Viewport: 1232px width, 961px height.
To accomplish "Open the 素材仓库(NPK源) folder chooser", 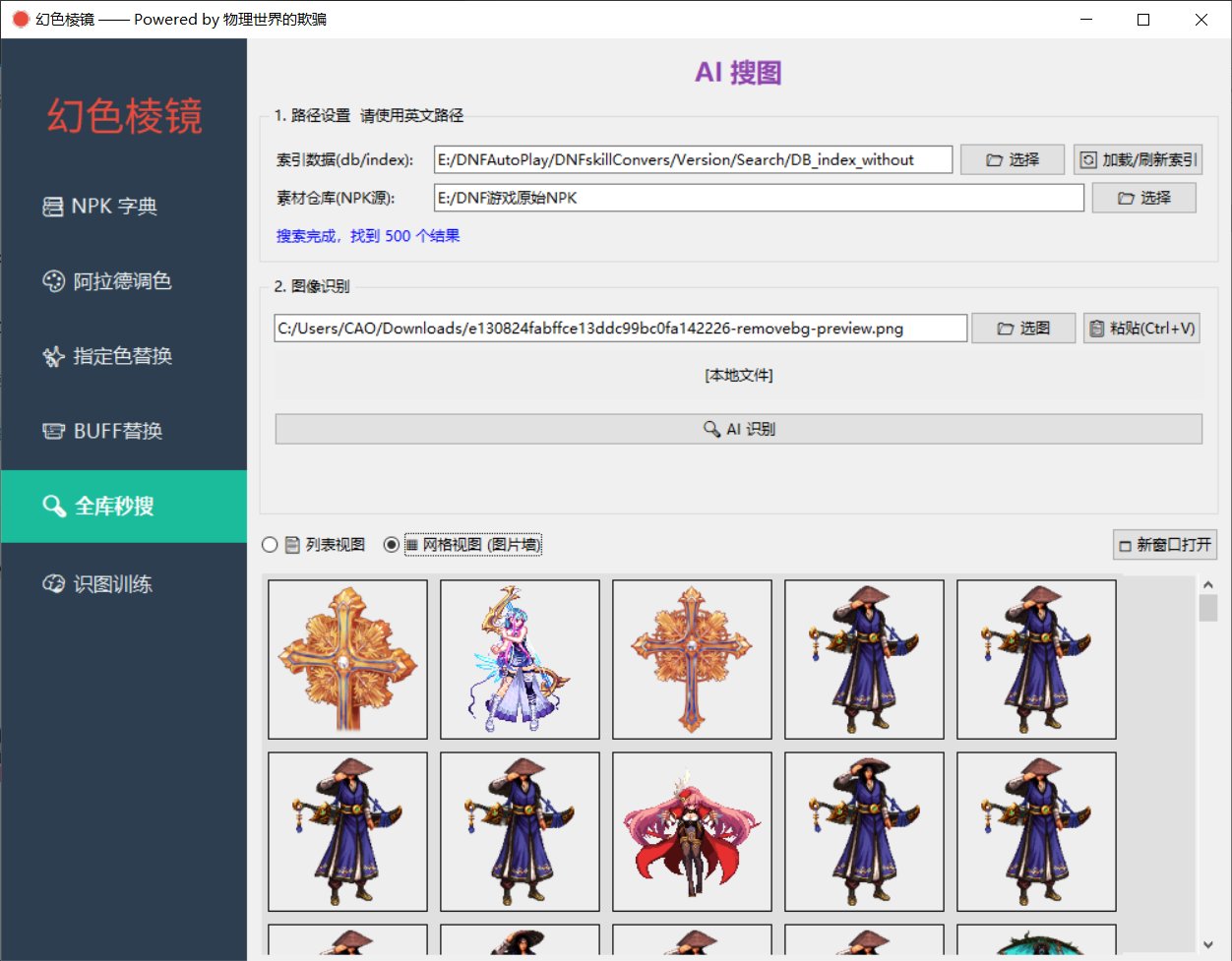I will click(1144, 197).
